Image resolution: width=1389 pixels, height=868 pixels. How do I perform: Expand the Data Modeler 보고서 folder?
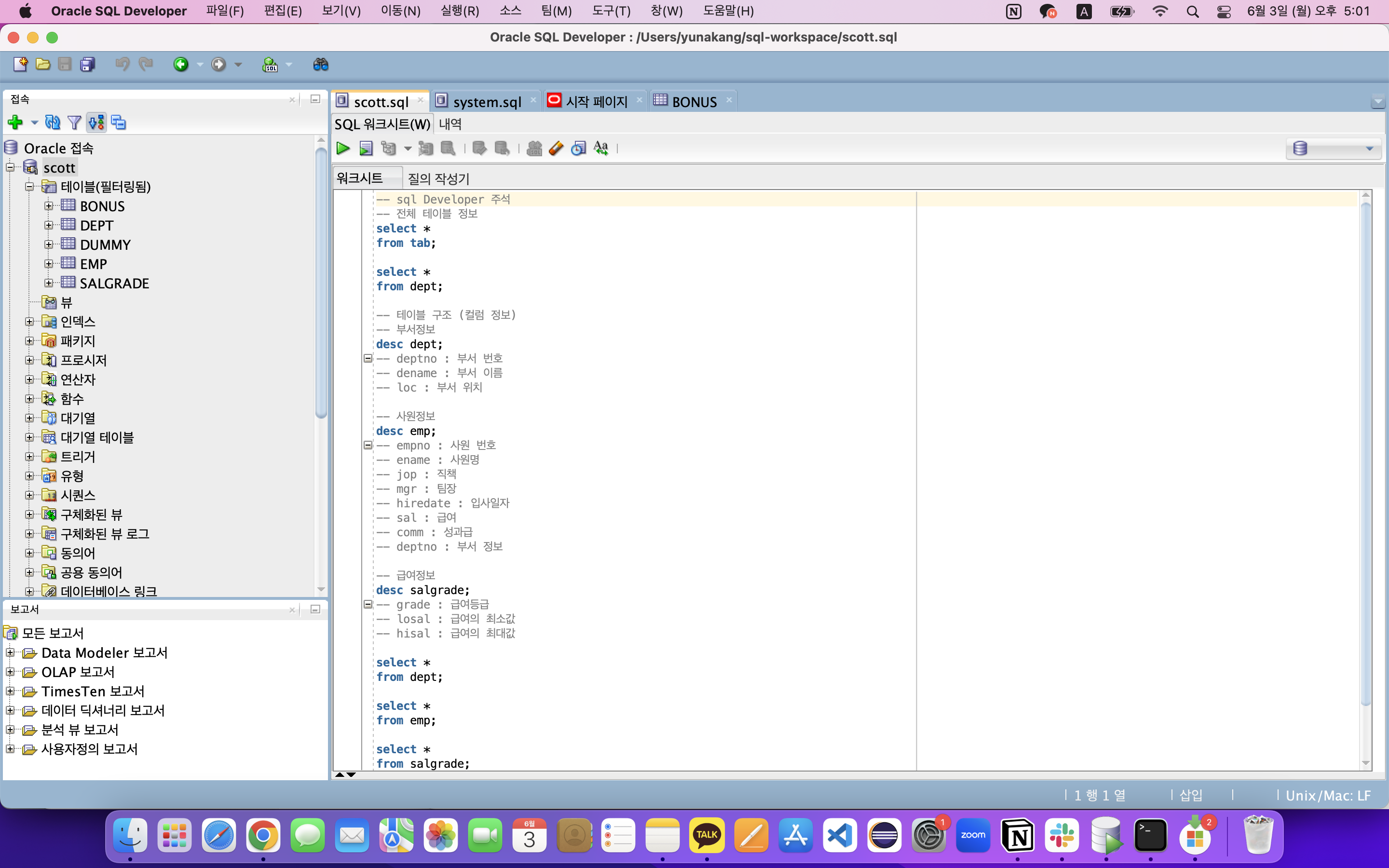tap(10, 653)
